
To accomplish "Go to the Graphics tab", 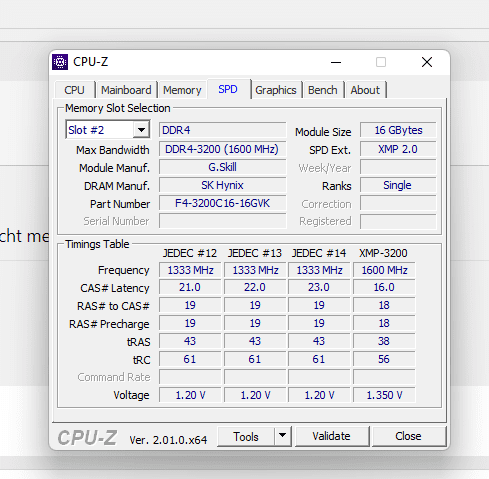I will pyautogui.click(x=276, y=90).
